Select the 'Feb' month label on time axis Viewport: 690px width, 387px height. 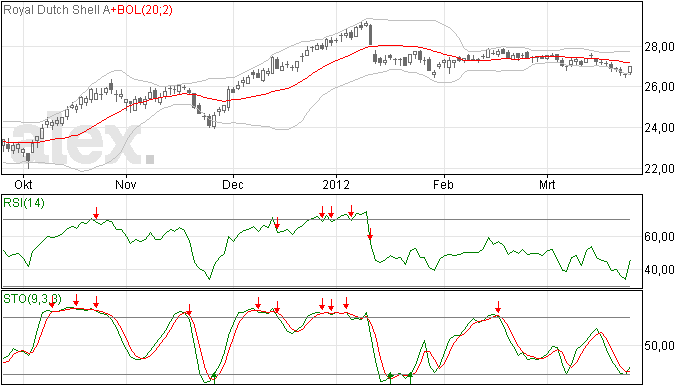pos(443,184)
